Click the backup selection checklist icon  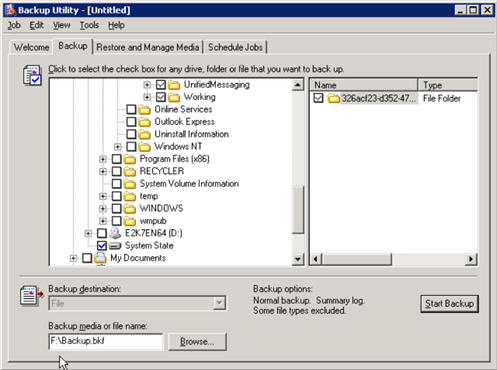click(x=32, y=75)
